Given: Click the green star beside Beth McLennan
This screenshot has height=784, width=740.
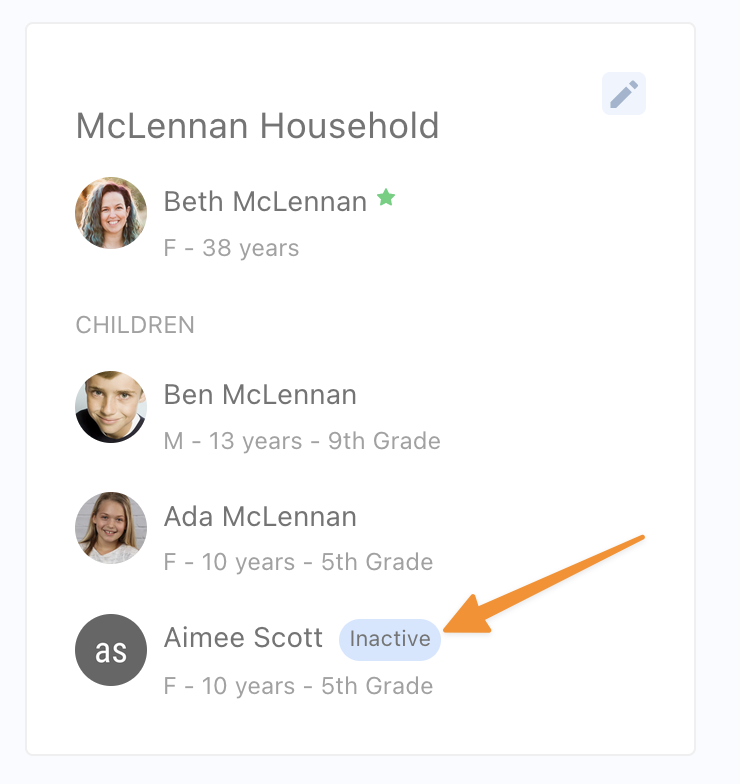Looking at the screenshot, I should 386,199.
